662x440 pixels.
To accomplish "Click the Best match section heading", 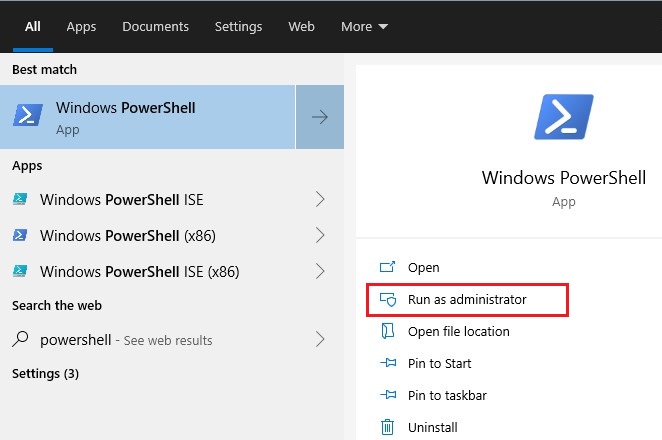I will pos(44,69).
